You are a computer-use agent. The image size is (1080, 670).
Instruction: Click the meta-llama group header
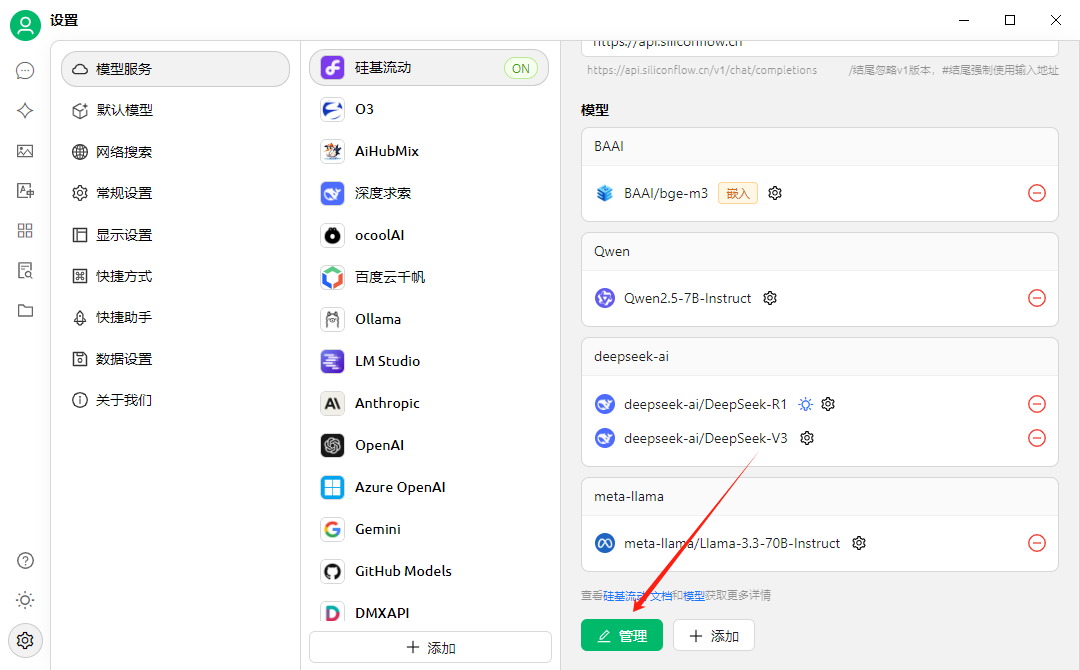[x=820, y=496]
